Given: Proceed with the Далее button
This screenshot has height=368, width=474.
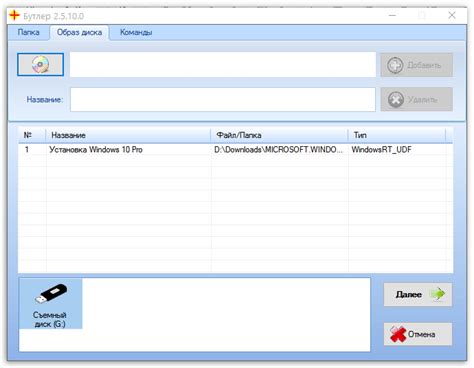Looking at the screenshot, I should pyautogui.click(x=418, y=294).
